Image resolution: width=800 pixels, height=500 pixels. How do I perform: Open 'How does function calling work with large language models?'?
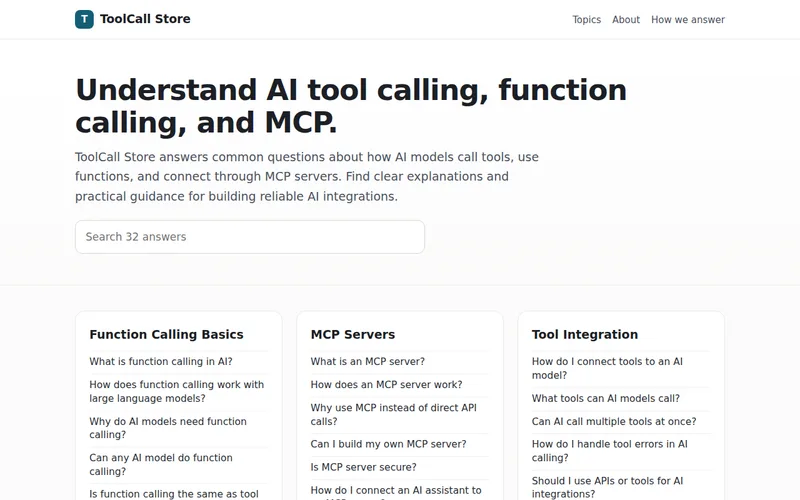(177, 391)
